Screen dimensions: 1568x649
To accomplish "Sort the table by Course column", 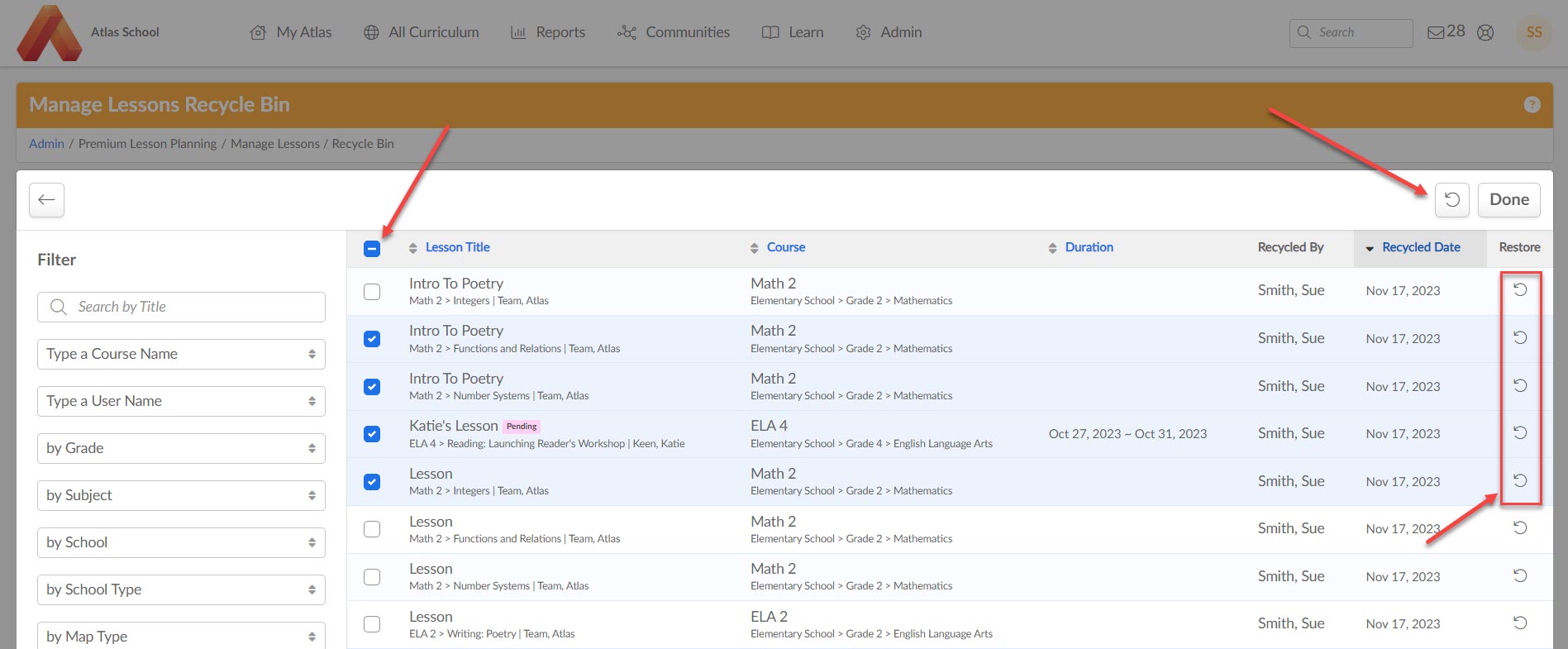I will [x=785, y=247].
